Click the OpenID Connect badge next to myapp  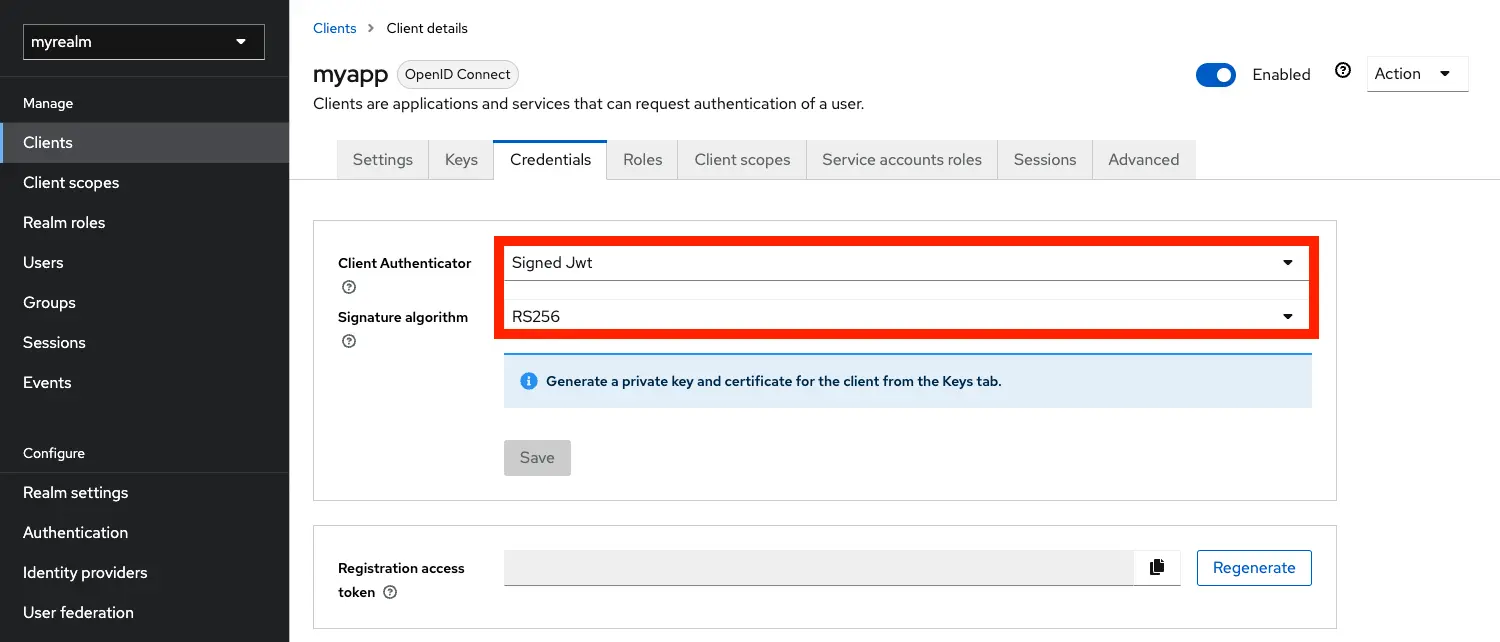[457, 74]
